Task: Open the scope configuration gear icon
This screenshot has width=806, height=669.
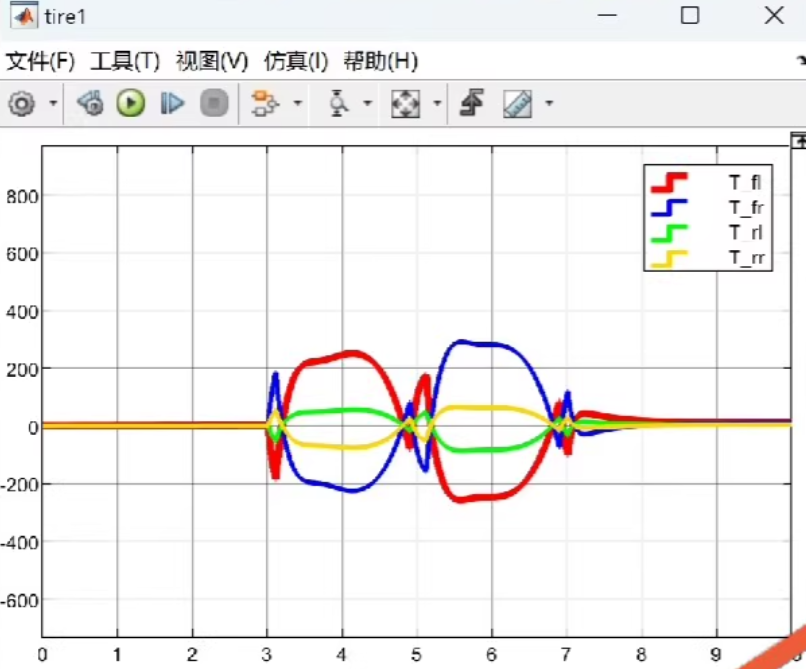Action: tap(22, 104)
